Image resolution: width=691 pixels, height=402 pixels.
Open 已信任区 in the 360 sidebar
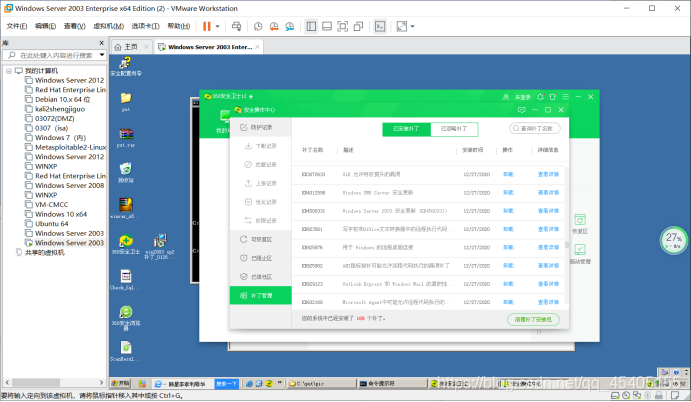(260, 277)
